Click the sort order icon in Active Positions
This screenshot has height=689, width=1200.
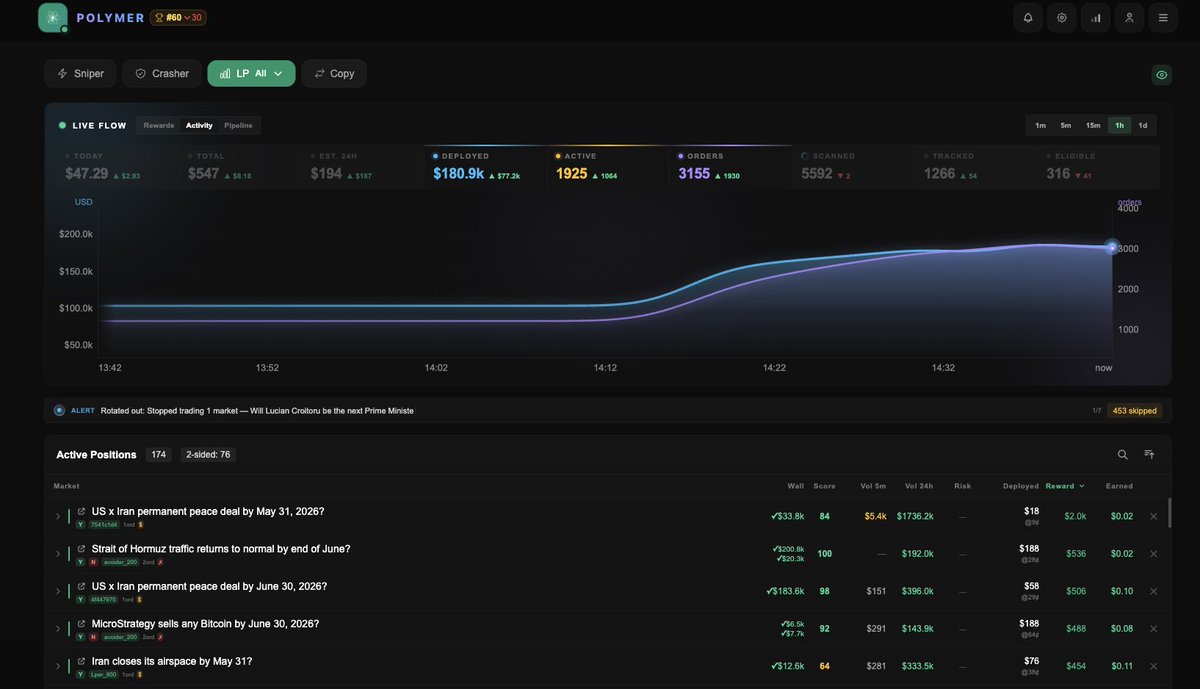[x=1150, y=455]
